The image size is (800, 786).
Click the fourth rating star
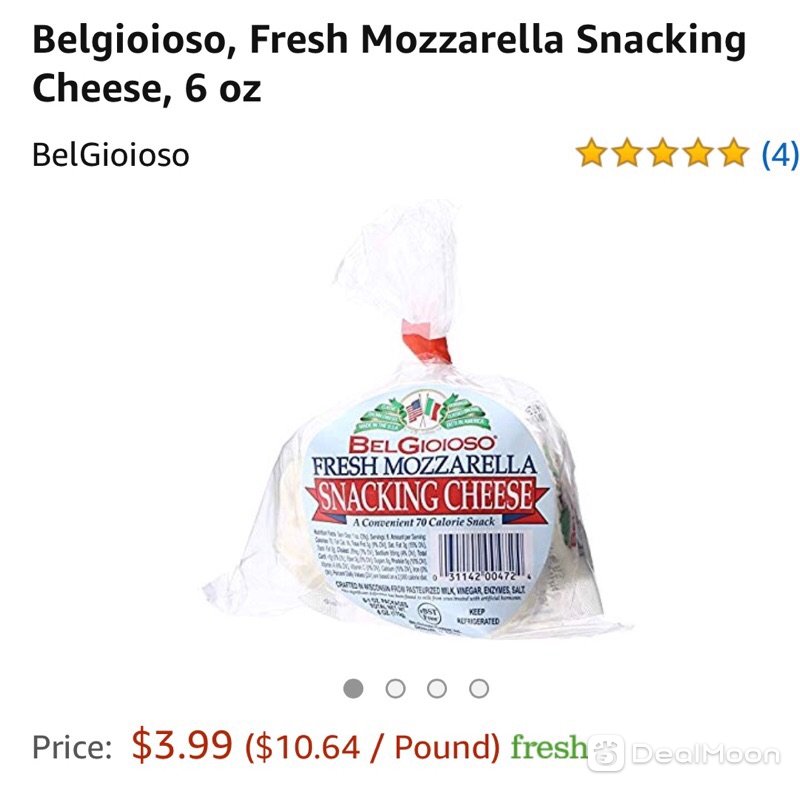[x=698, y=153]
